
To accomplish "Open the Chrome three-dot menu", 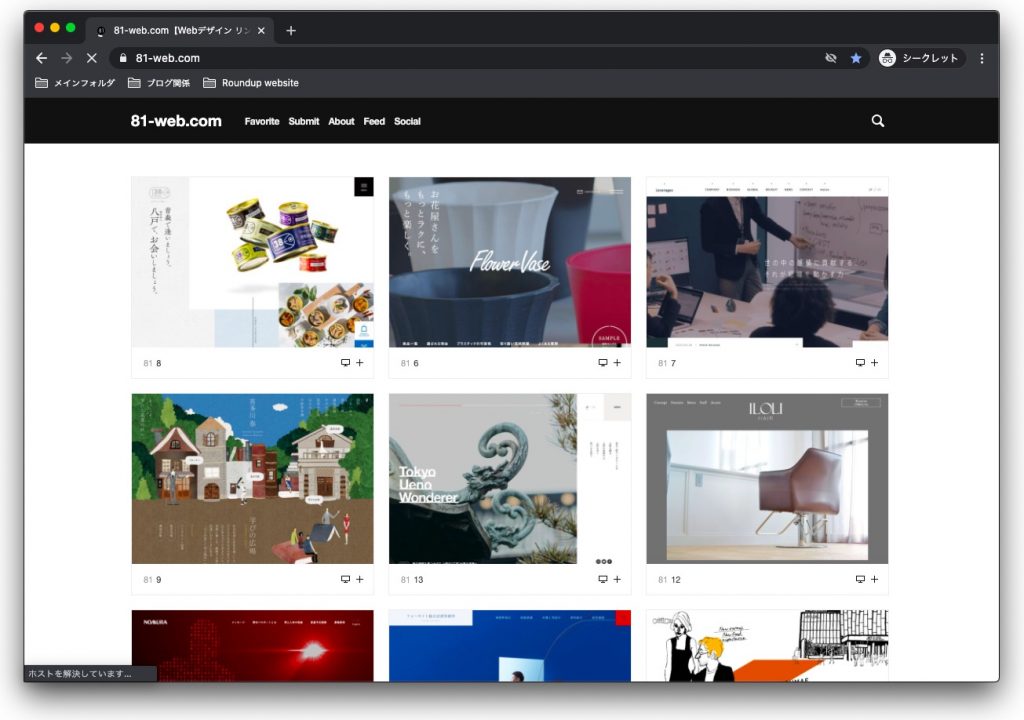I will pyautogui.click(x=982, y=58).
